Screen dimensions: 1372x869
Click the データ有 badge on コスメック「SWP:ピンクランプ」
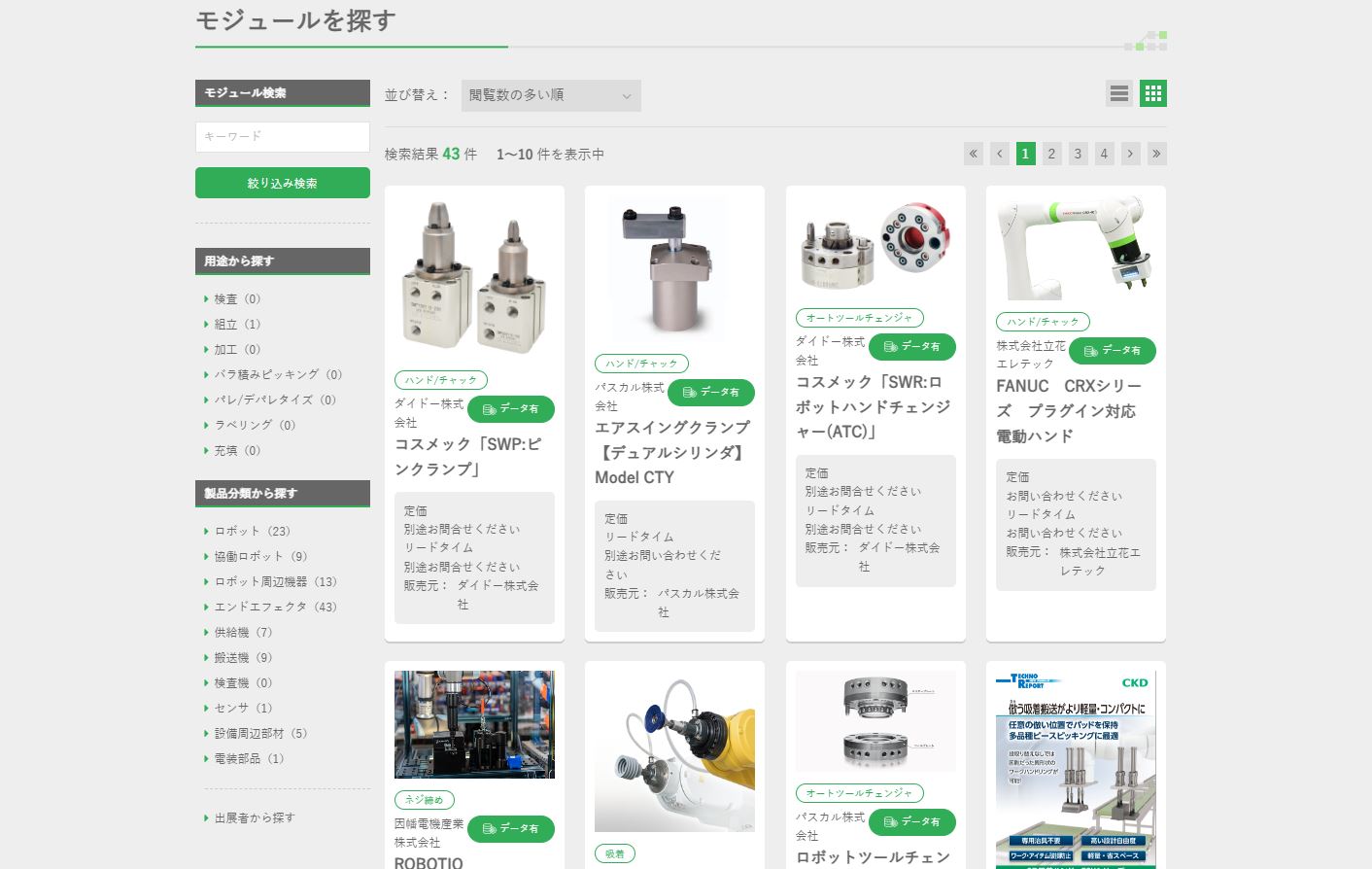click(x=511, y=409)
